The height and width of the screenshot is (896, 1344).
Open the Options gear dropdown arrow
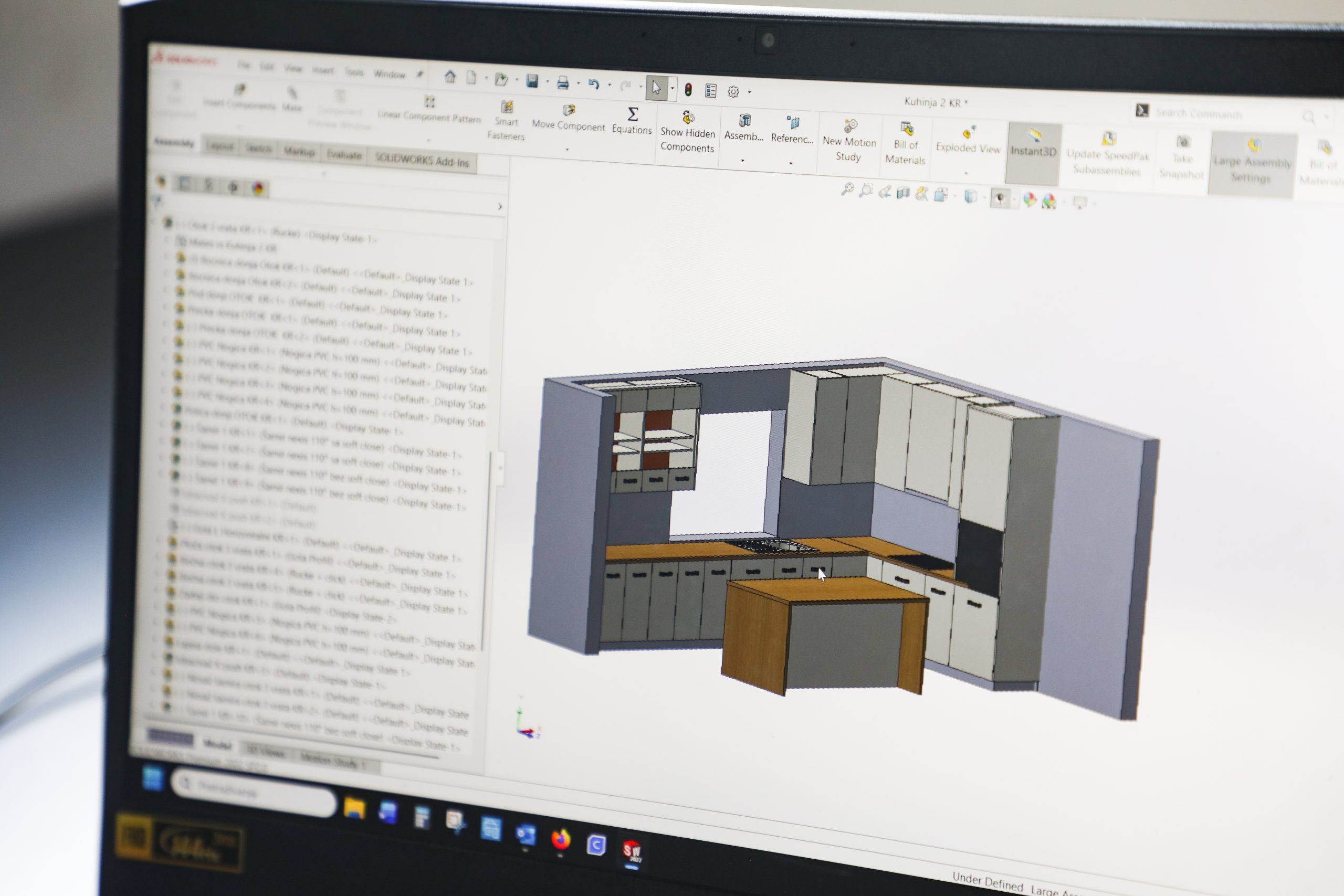pyautogui.click(x=749, y=92)
